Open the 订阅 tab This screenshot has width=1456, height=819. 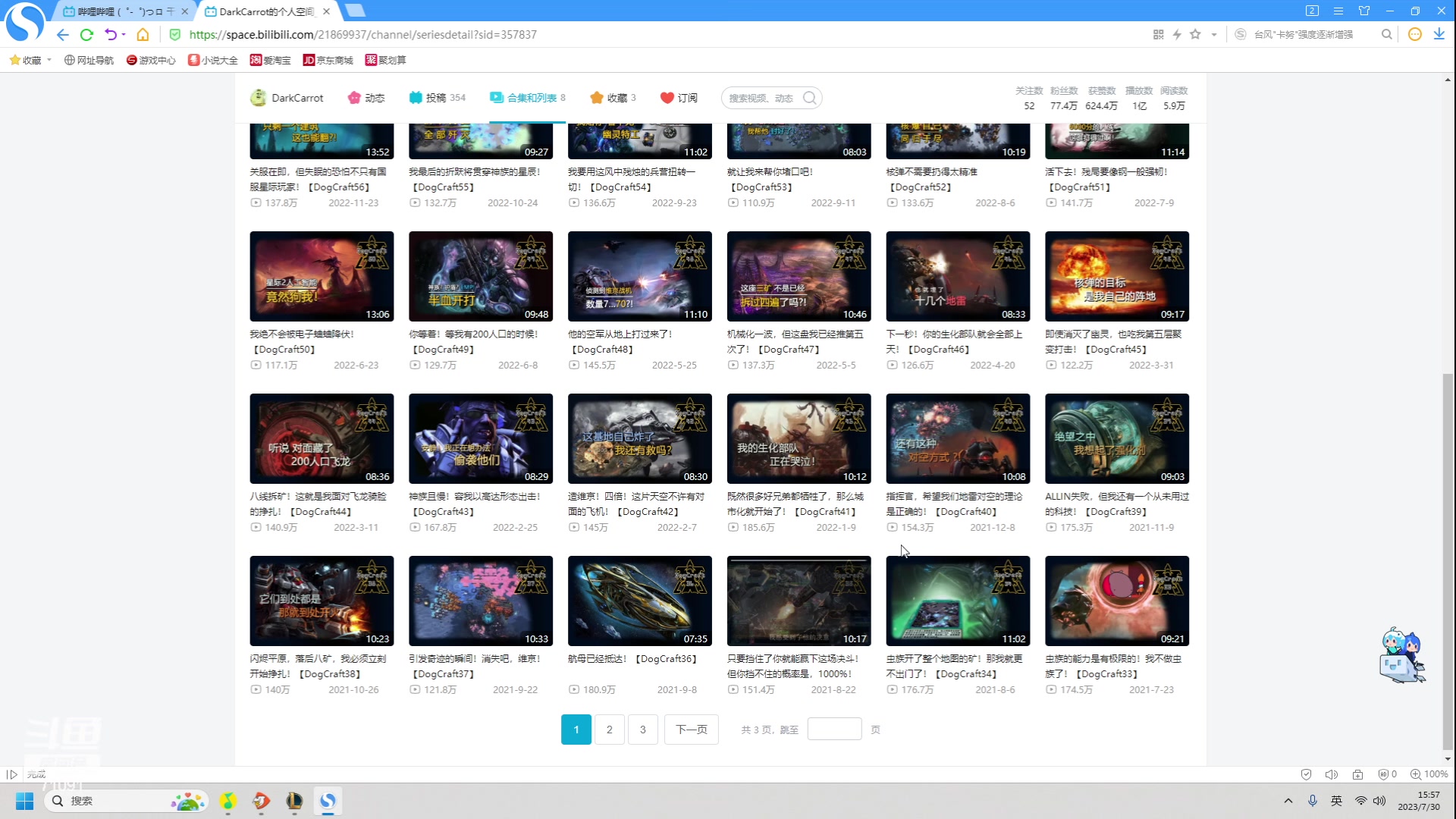679,98
